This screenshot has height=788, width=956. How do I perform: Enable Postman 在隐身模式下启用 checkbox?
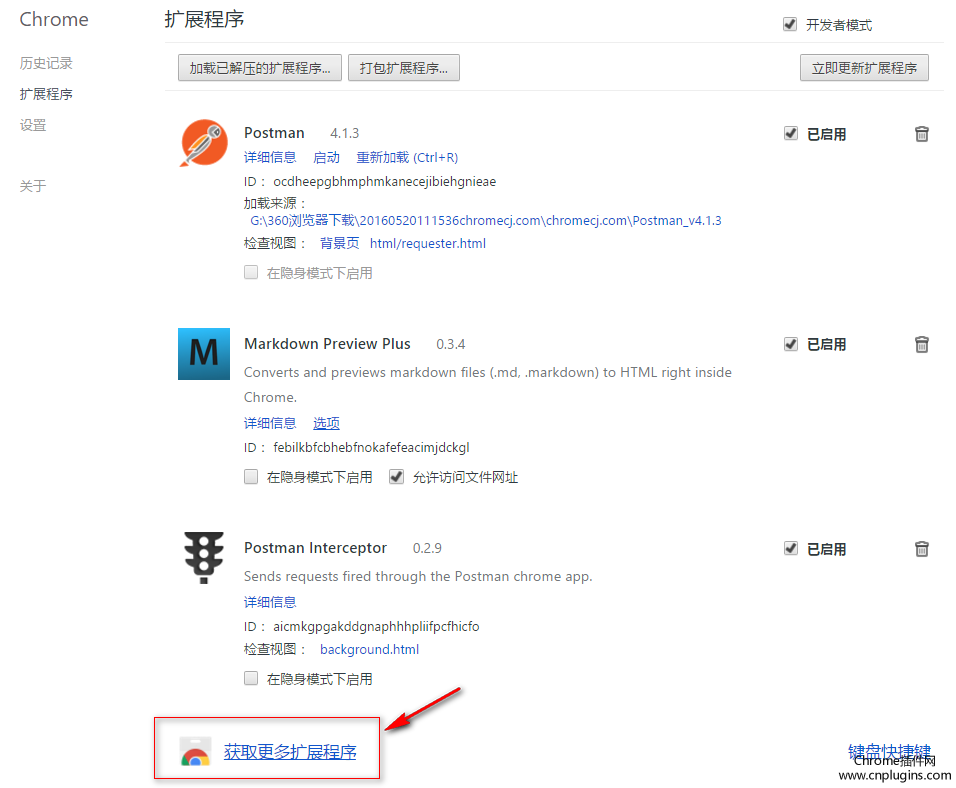pos(251,272)
